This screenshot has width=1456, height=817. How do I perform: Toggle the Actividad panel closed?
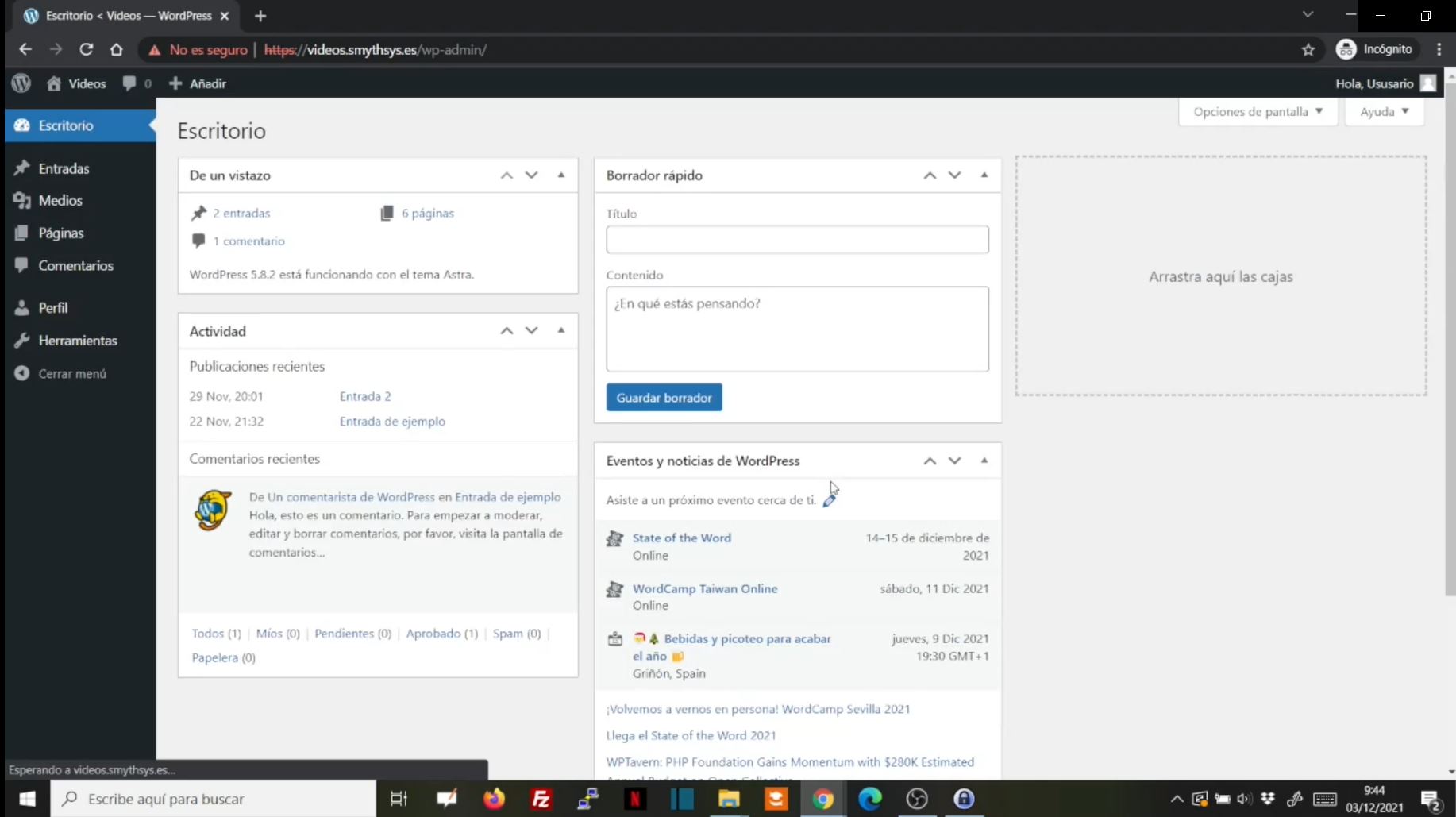pos(561,331)
